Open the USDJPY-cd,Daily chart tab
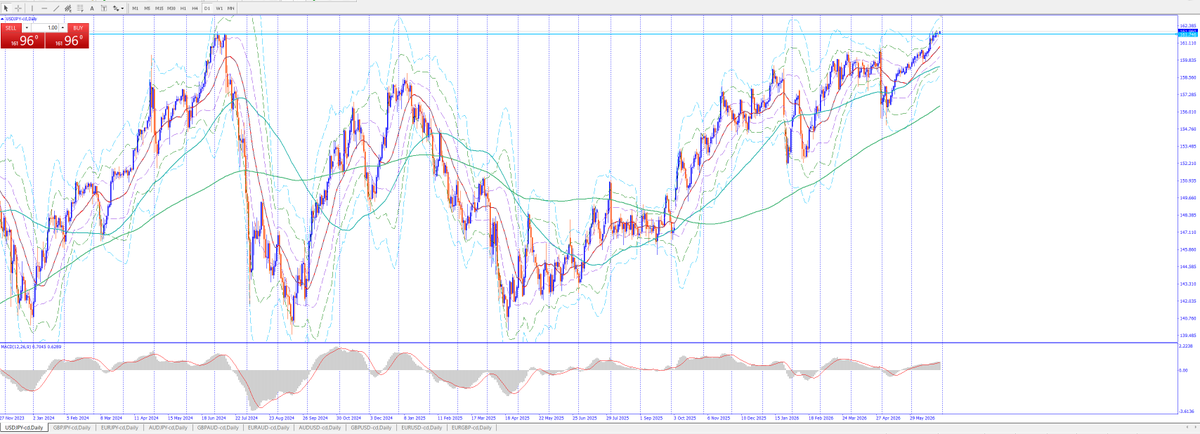The image size is (1200, 434). [x=25, y=427]
